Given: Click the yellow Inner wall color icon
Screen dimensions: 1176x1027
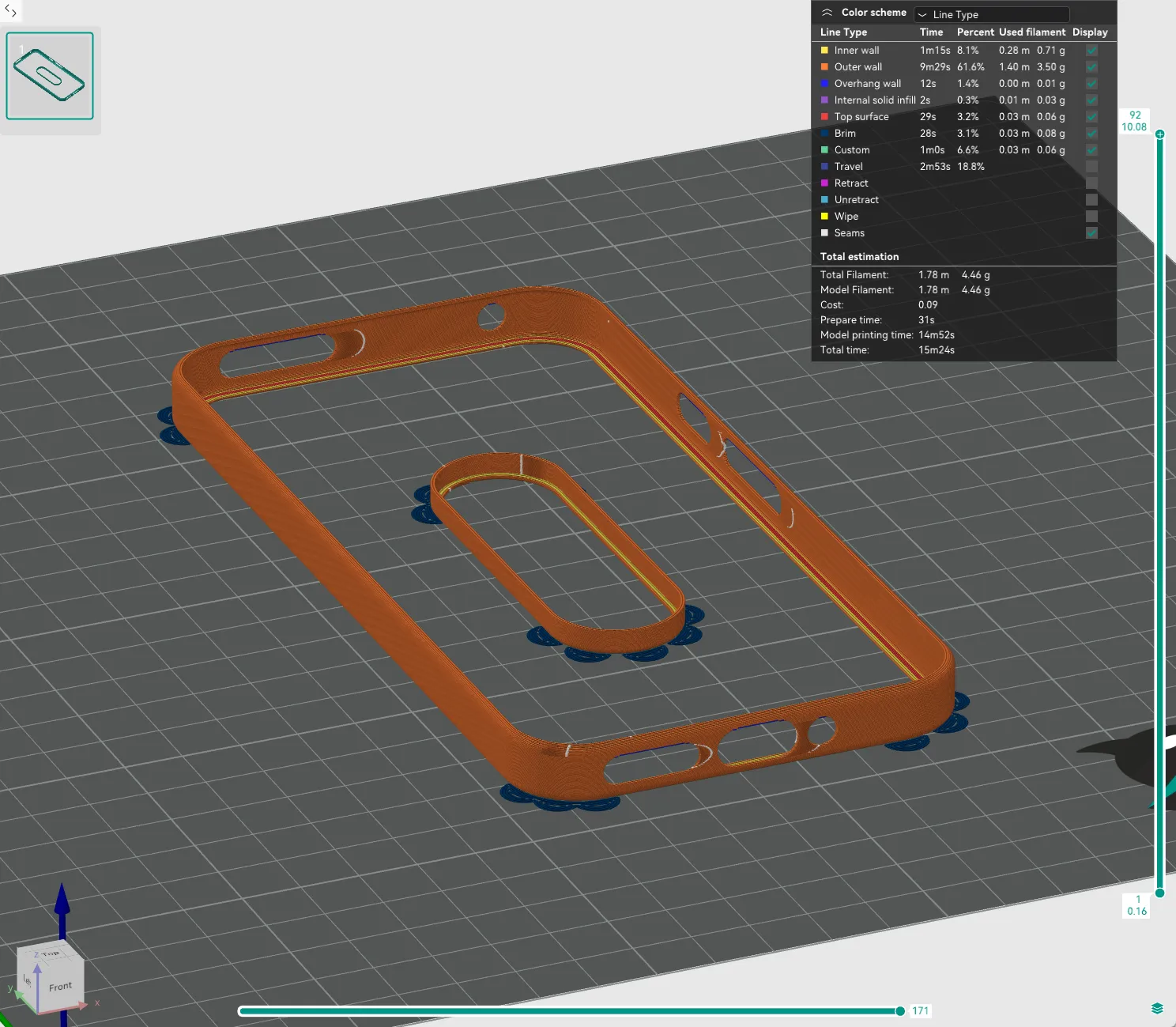Looking at the screenshot, I should pos(824,51).
